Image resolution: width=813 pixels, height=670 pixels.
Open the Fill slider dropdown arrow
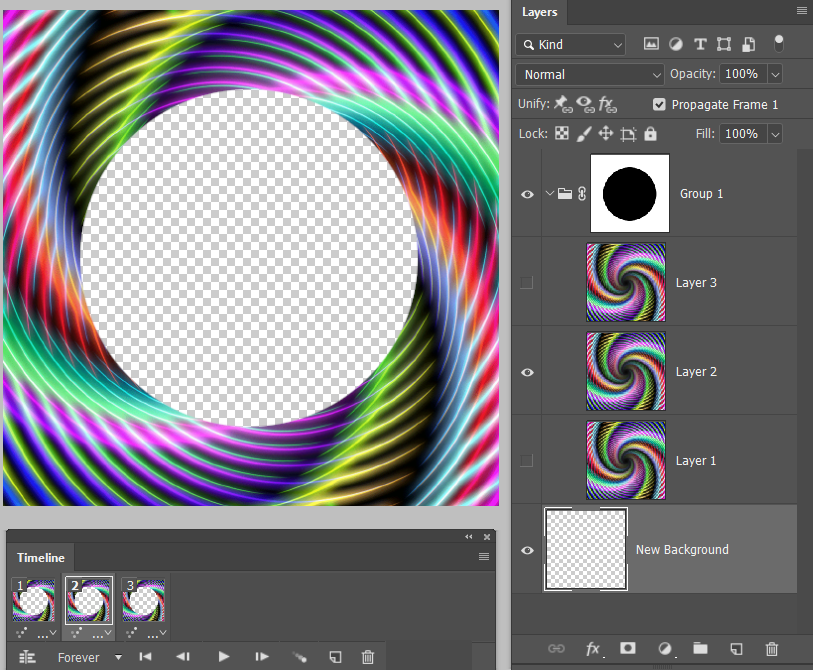click(x=775, y=134)
